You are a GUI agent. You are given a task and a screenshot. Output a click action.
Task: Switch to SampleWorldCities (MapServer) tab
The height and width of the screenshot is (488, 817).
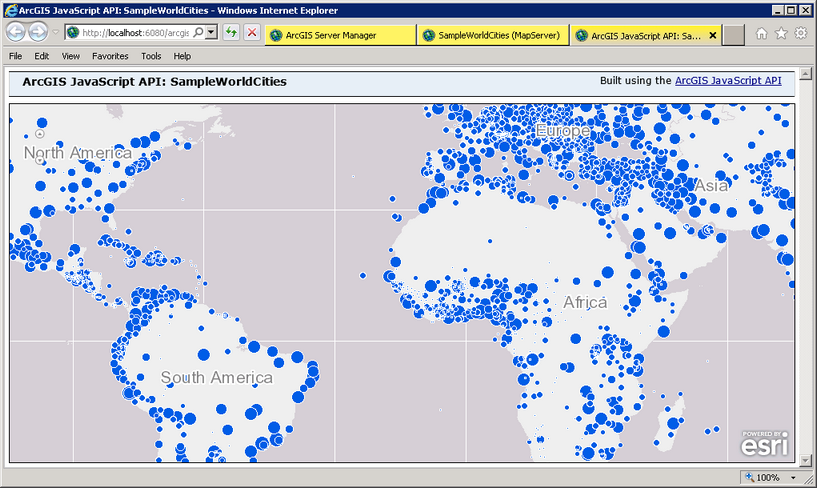(493, 35)
